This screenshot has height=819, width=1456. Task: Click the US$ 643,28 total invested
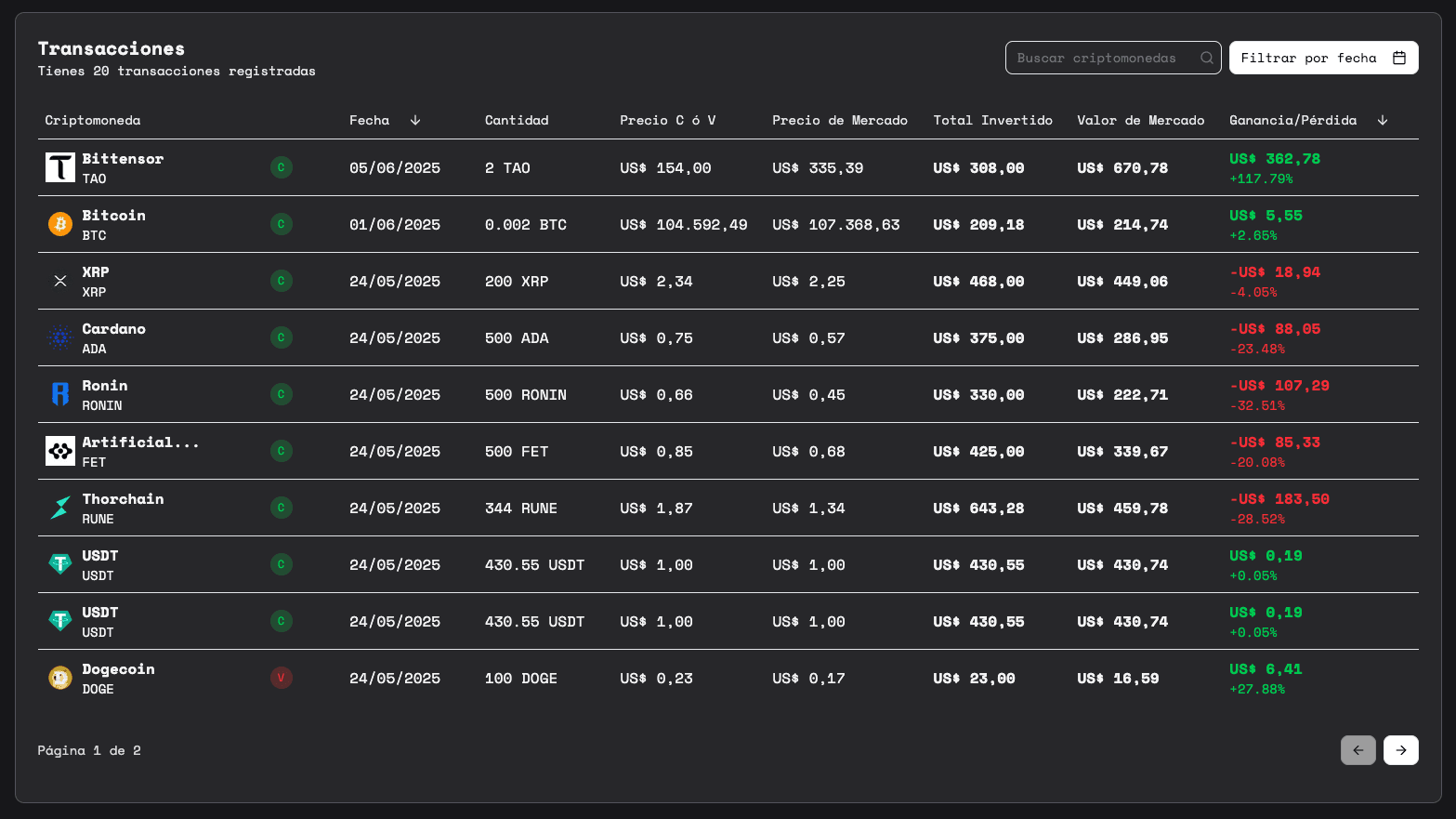pos(978,509)
